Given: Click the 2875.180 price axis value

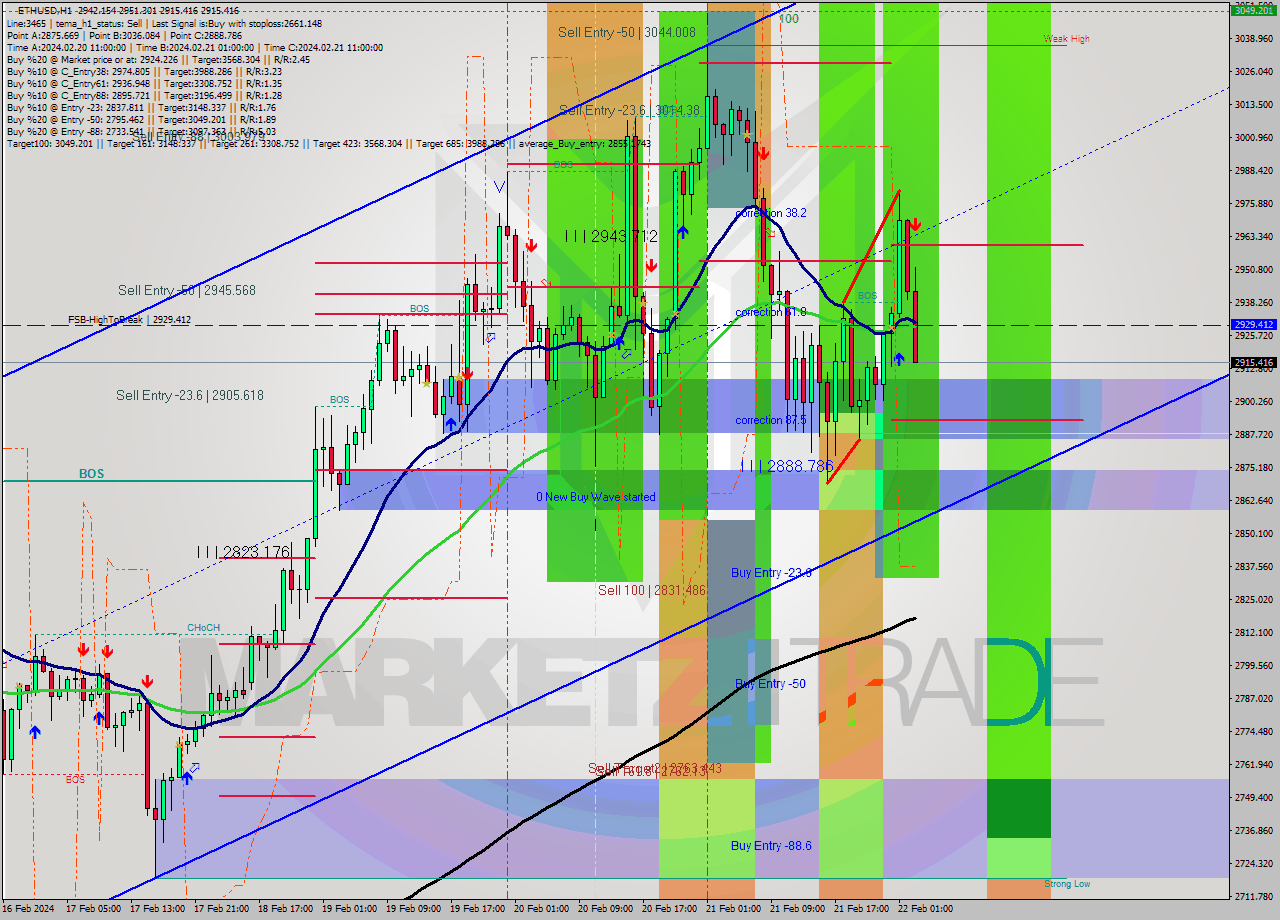Looking at the screenshot, I should point(1254,468).
